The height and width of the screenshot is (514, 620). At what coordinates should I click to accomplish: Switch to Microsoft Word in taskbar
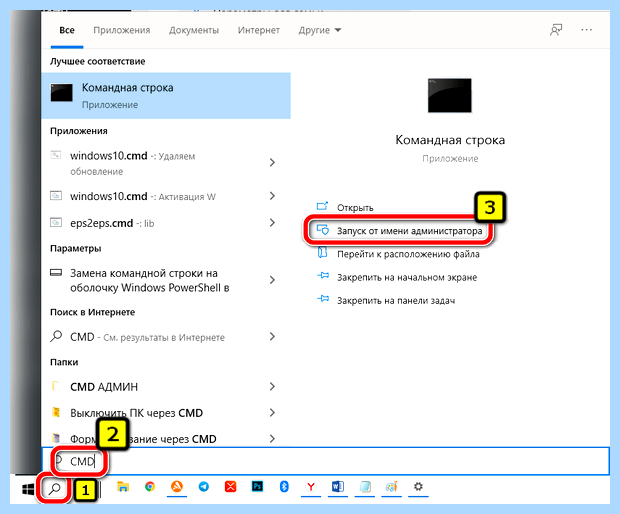[x=338, y=486]
